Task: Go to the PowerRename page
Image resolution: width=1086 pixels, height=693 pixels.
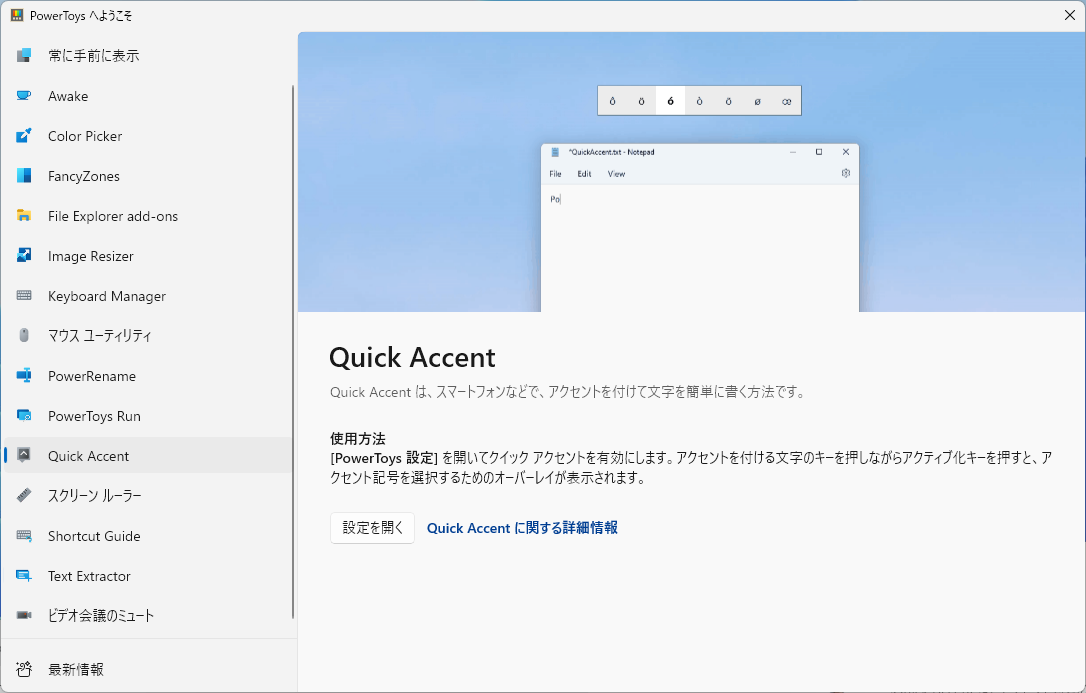Action: tap(148, 376)
